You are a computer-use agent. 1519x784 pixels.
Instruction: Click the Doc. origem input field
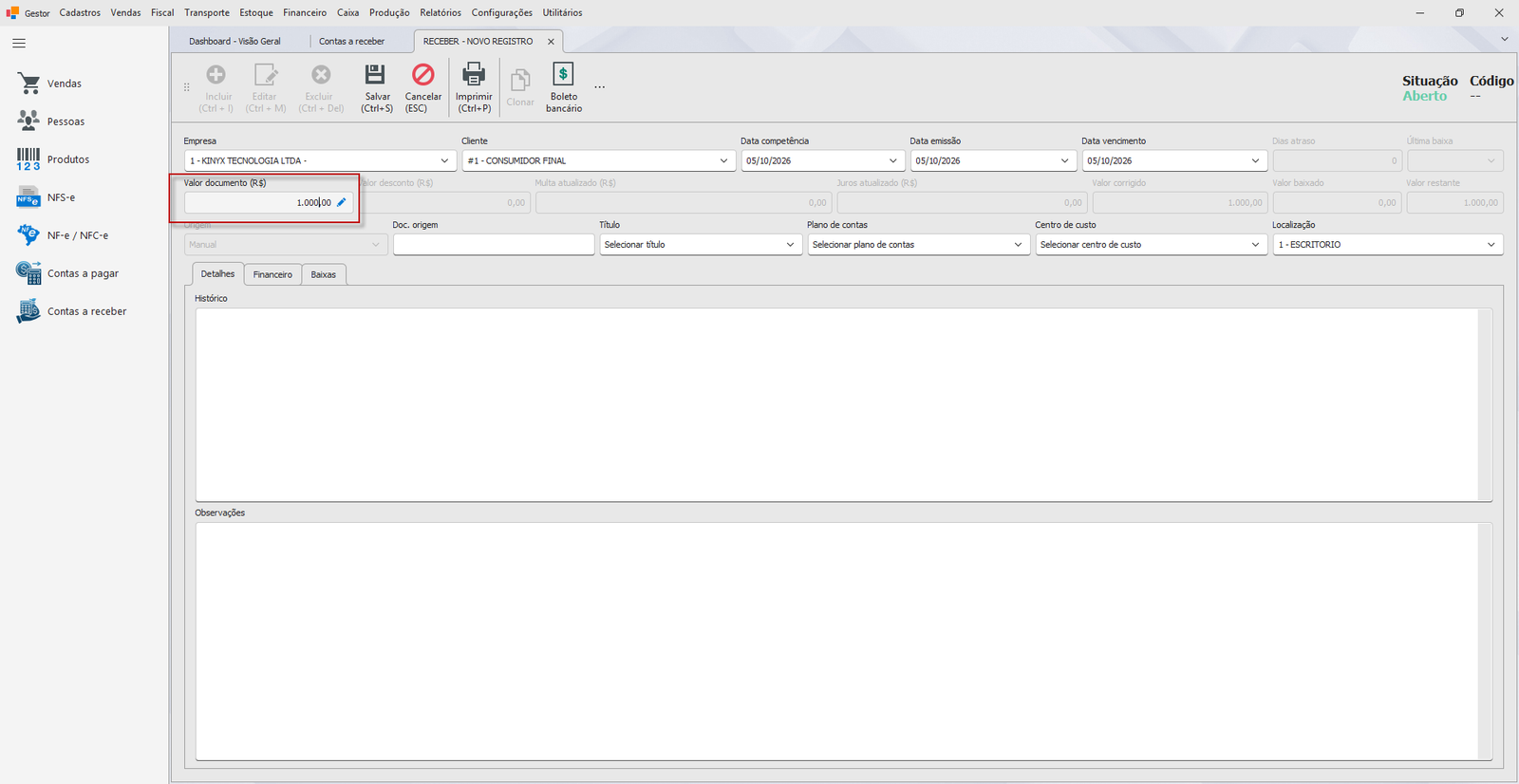tap(494, 245)
